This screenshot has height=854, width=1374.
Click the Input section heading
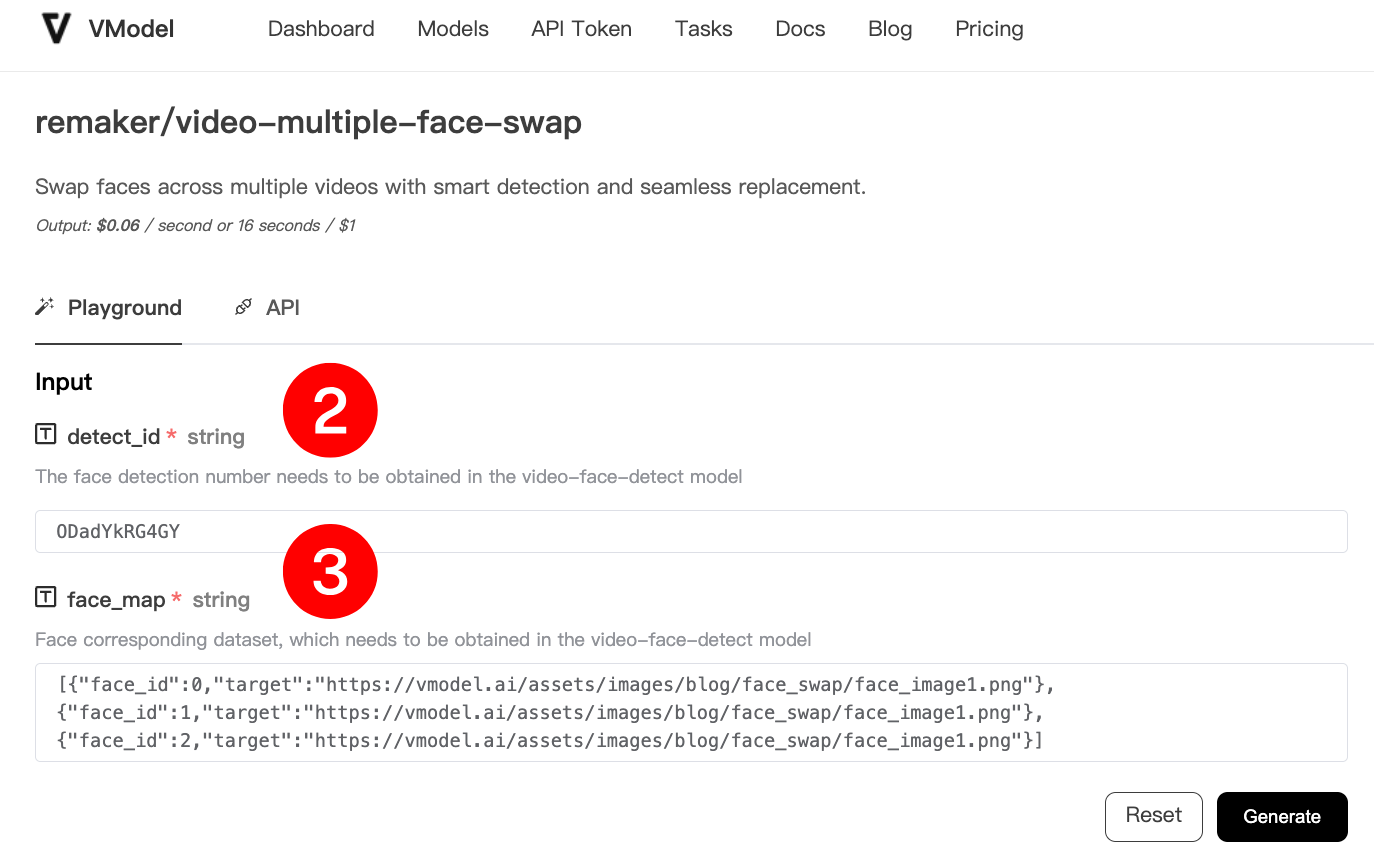tap(64, 382)
